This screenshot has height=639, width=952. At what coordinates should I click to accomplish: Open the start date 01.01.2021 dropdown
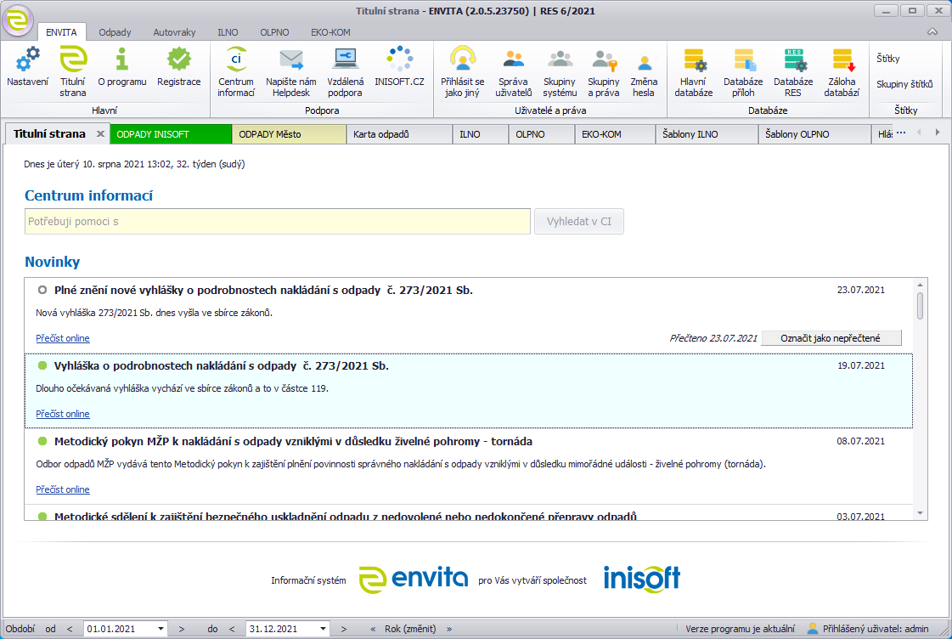click(161, 629)
